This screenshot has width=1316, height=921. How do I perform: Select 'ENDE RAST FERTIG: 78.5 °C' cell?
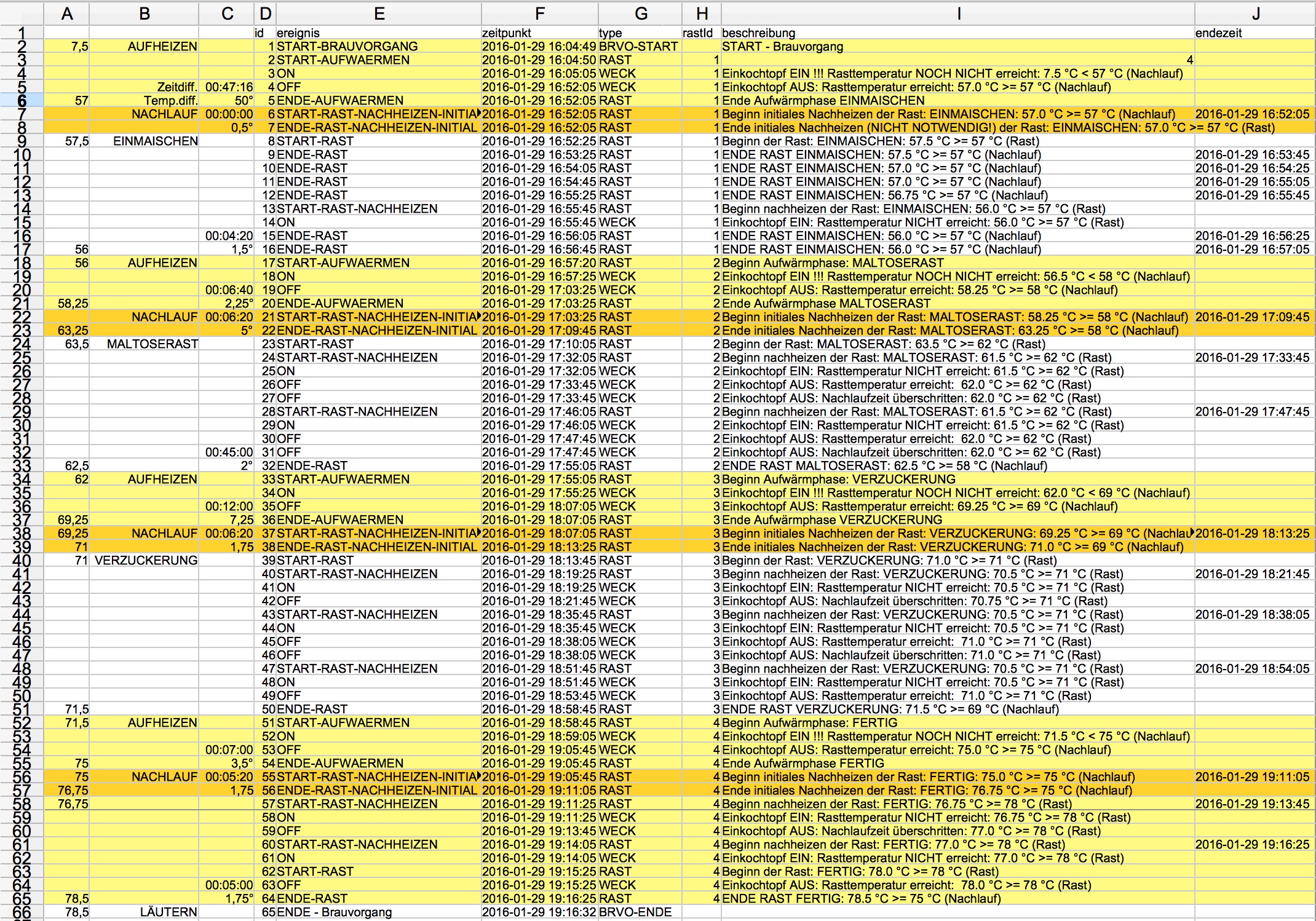click(958, 898)
